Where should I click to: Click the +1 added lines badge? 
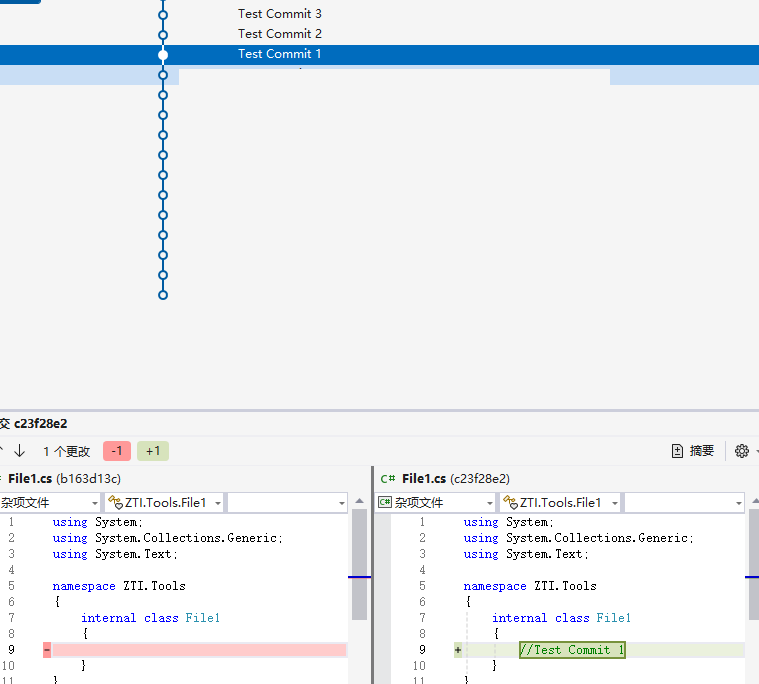tap(153, 451)
